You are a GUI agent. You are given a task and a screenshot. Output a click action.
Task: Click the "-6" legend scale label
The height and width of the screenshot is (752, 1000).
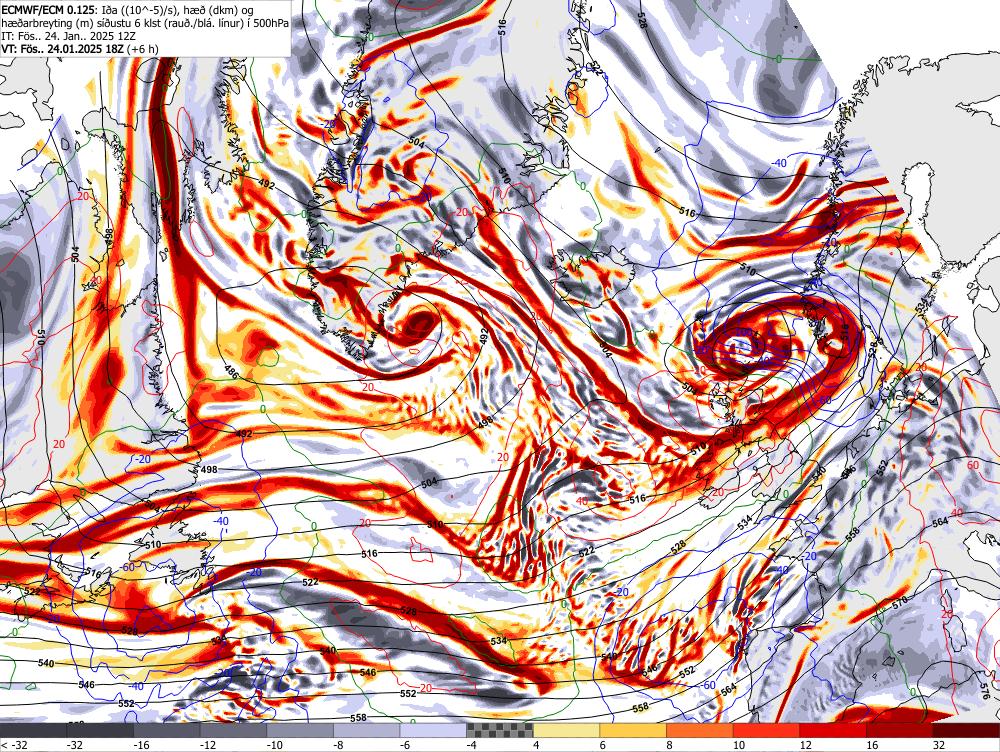406,745
